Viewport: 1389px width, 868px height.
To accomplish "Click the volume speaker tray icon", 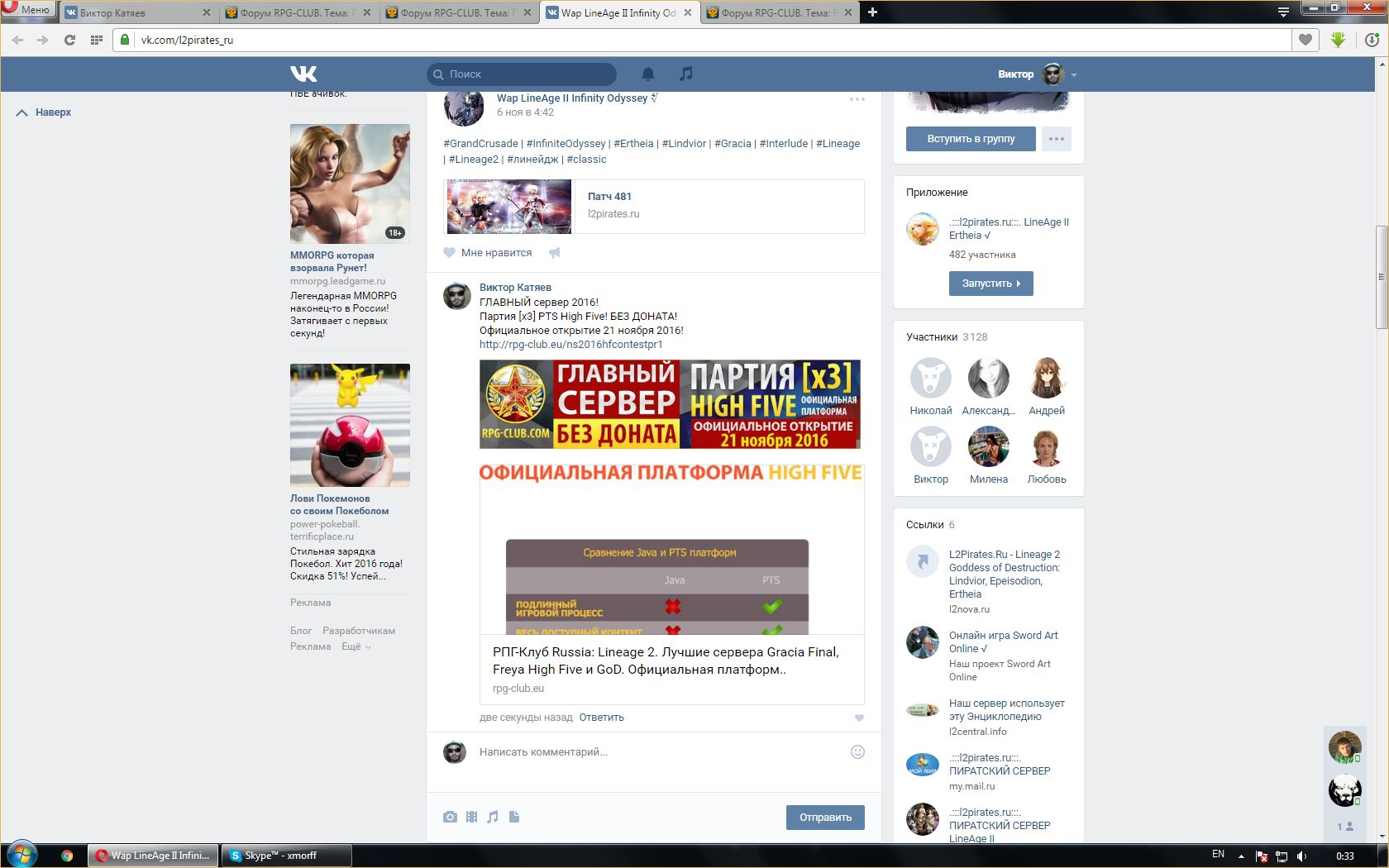I will (x=1302, y=856).
